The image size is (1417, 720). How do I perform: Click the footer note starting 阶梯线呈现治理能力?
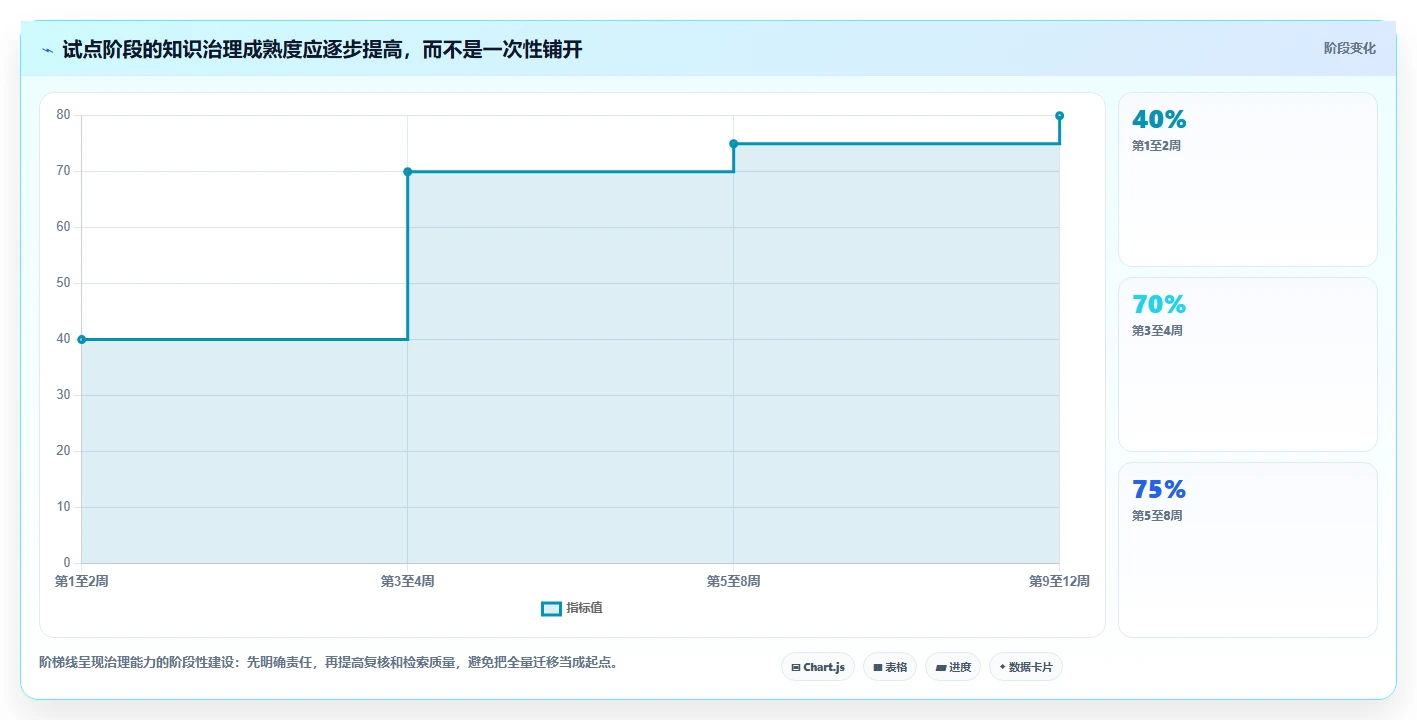[329, 662]
